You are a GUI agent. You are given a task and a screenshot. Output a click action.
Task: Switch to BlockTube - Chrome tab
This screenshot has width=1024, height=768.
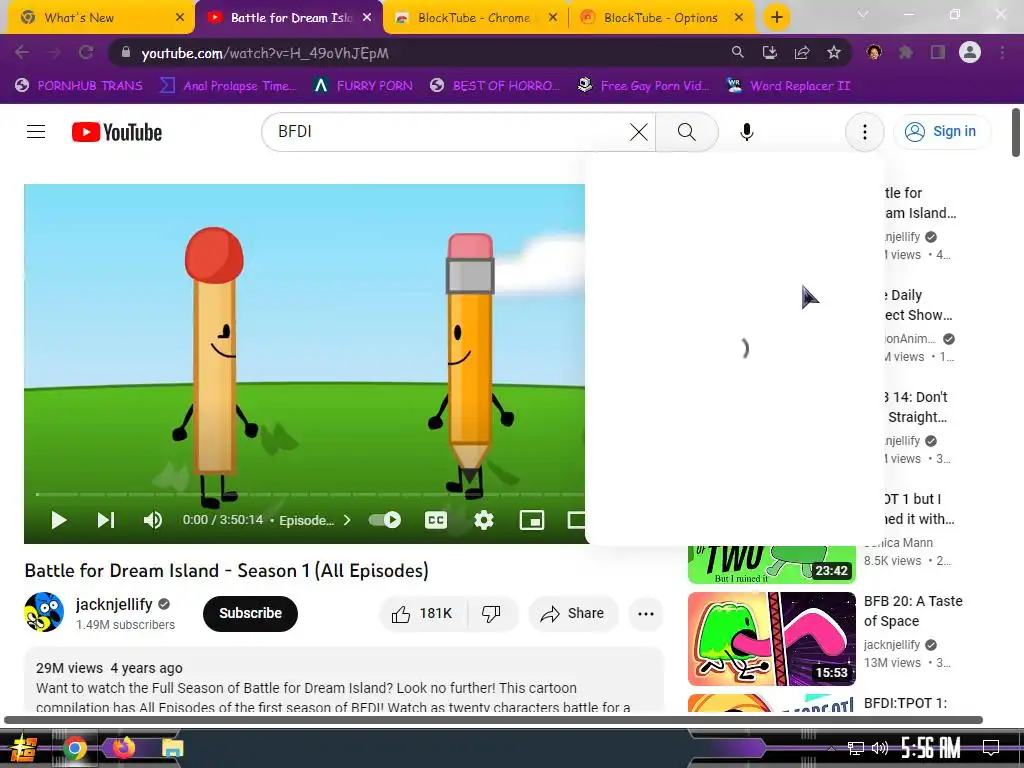point(474,18)
